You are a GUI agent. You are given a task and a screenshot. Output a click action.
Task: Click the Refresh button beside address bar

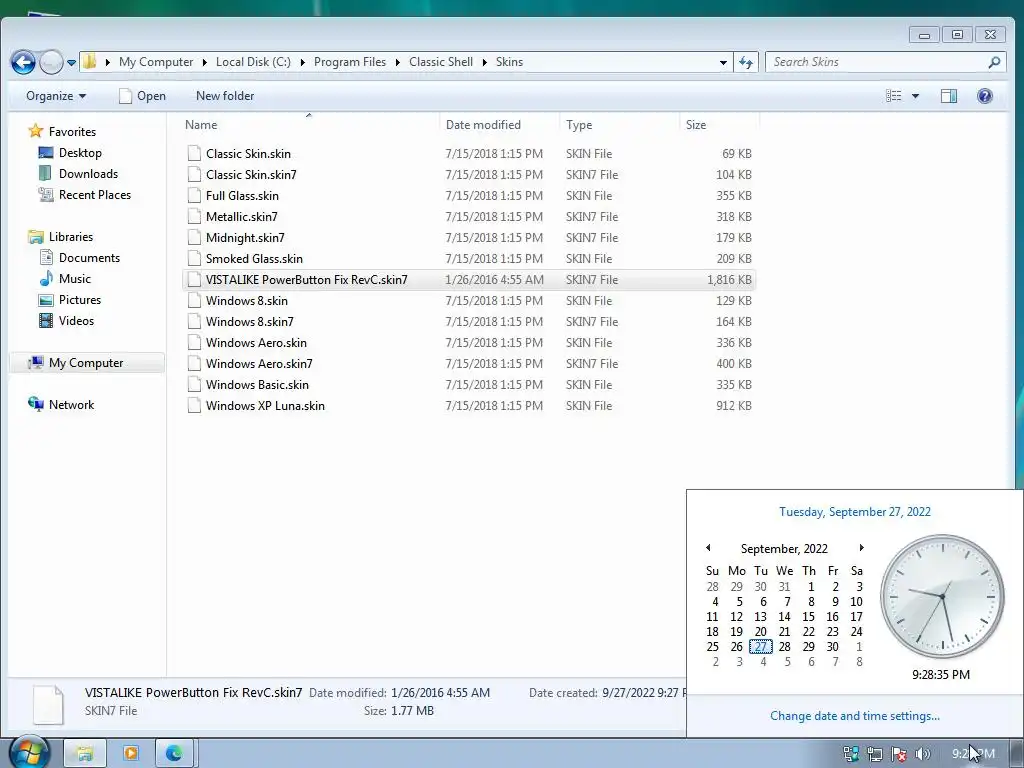(x=746, y=62)
